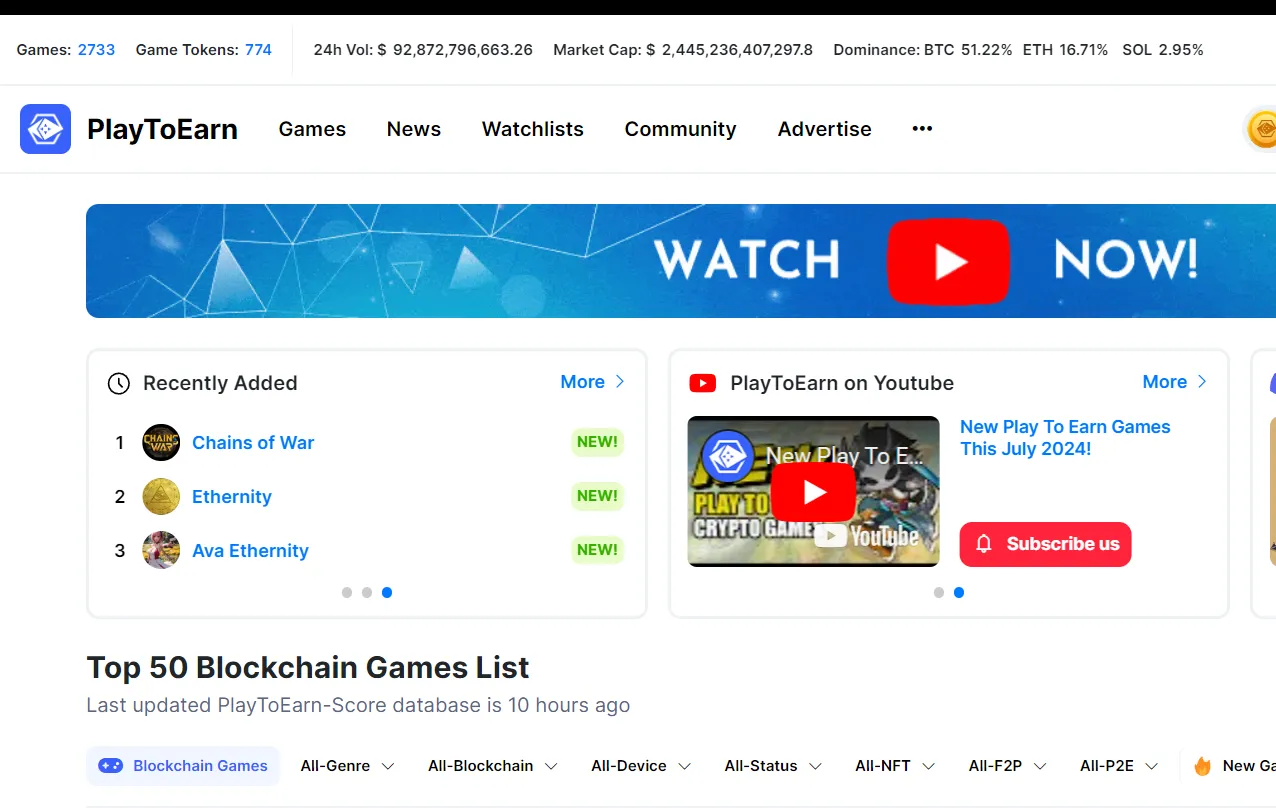
Task: Click the Ethernity game icon
Action: coord(161,496)
